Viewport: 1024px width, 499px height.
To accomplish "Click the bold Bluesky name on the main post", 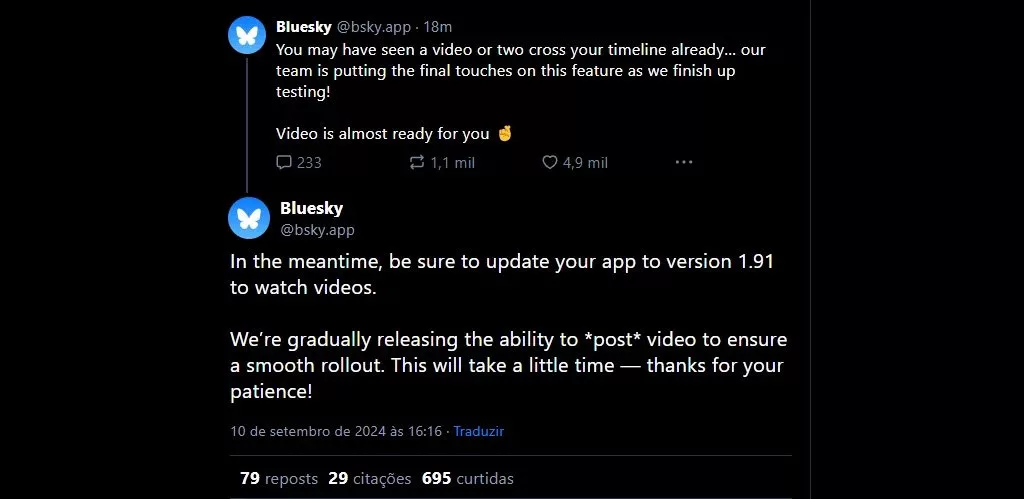I will (x=311, y=208).
